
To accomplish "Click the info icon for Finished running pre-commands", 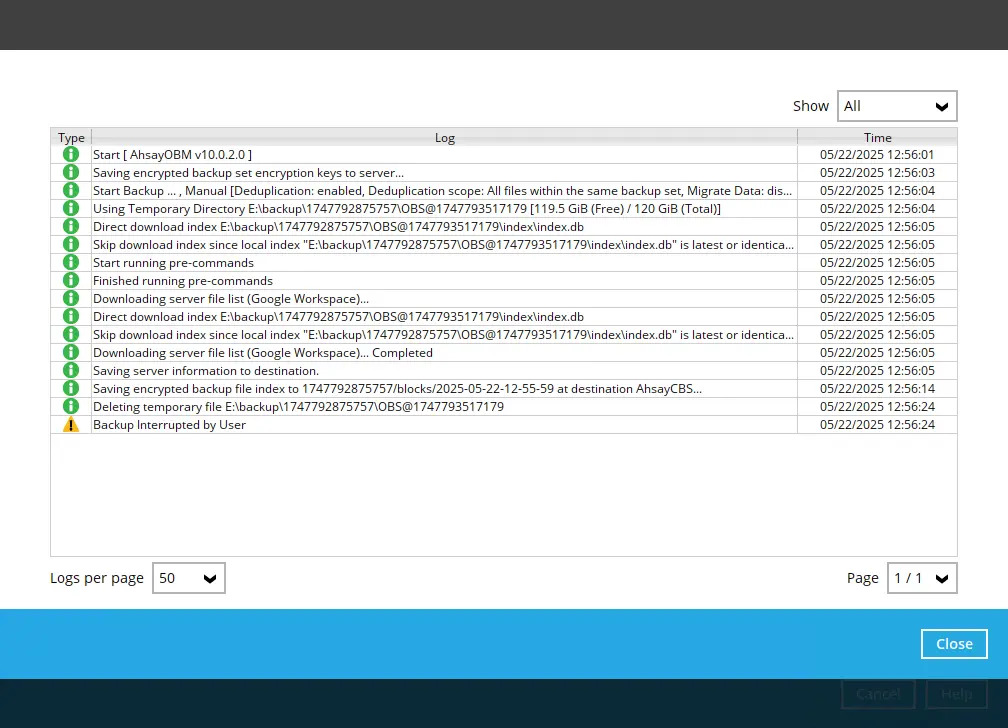I will 71,280.
